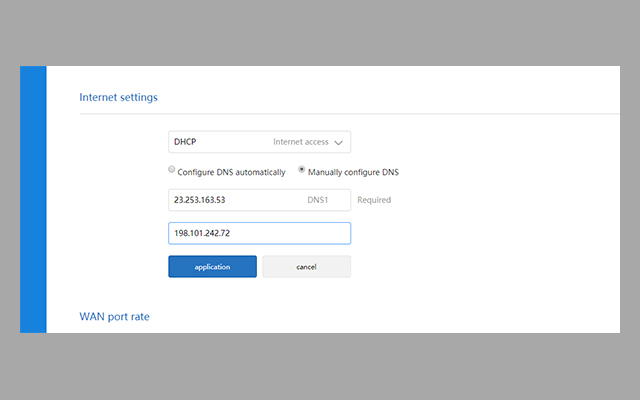
Task: Select the Manually configure DNS radio button
Action: pyautogui.click(x=302, y=170)
